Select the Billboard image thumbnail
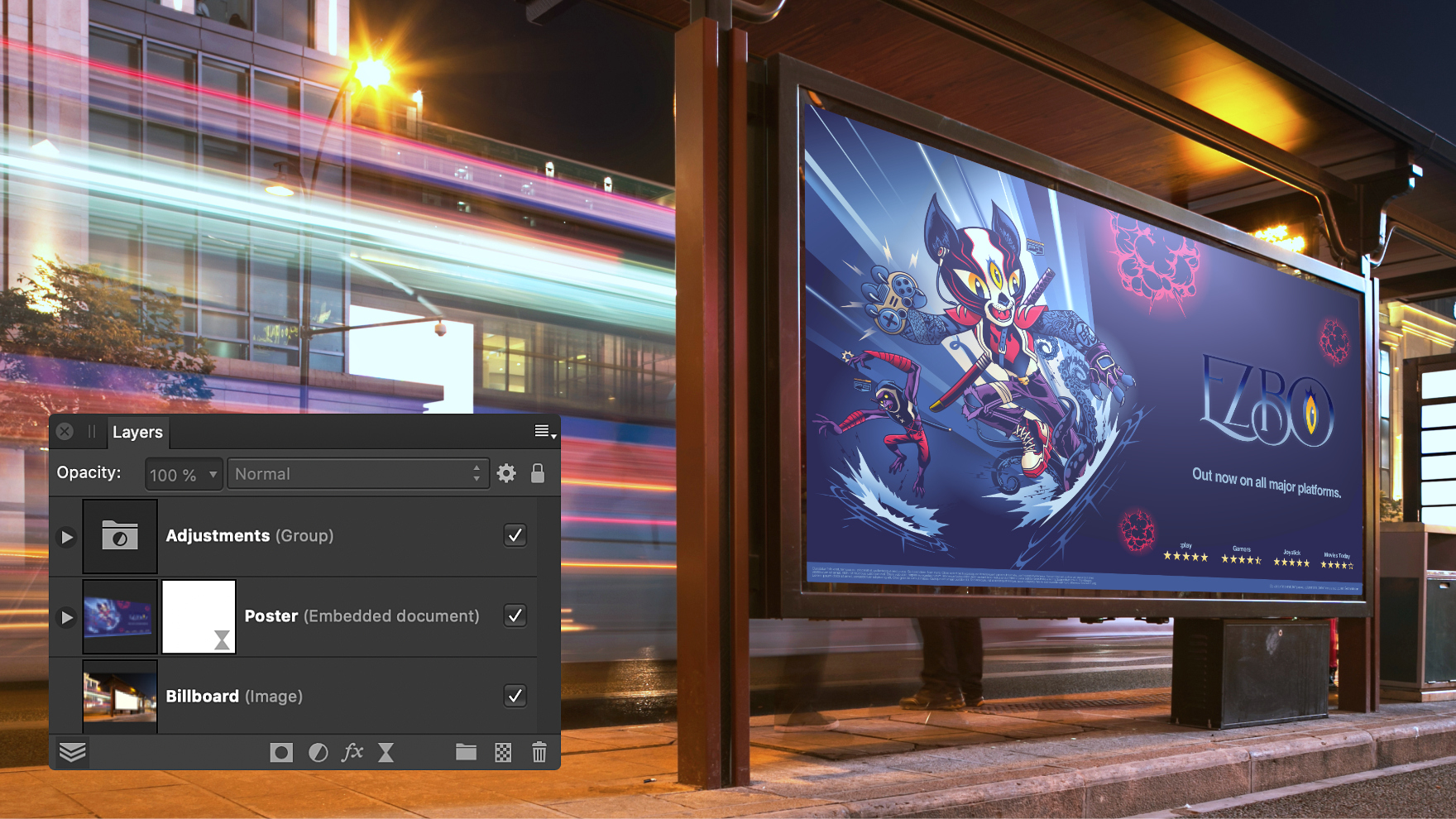The image size is (1456, 819). coord(120,697)
